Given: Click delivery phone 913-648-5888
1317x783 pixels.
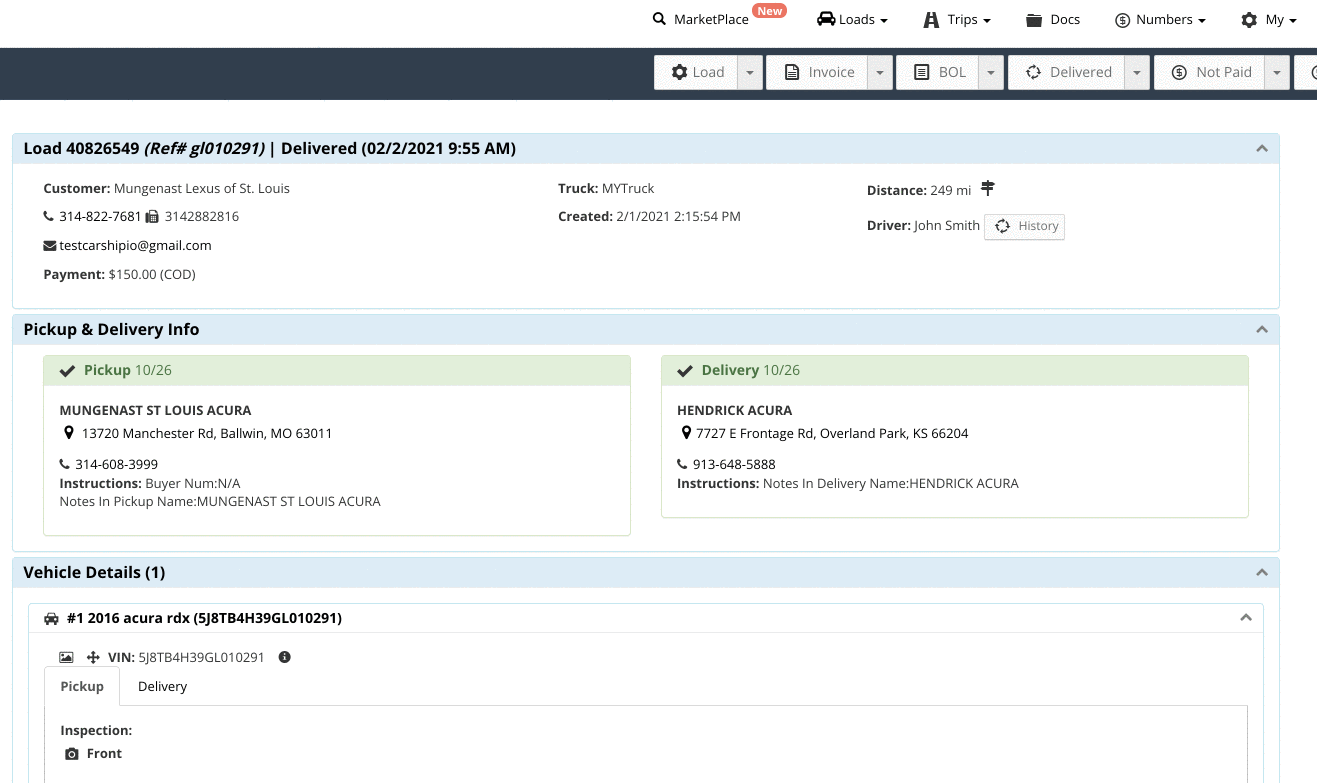Looking at the screenshot, I should click(x=734, y=464).
